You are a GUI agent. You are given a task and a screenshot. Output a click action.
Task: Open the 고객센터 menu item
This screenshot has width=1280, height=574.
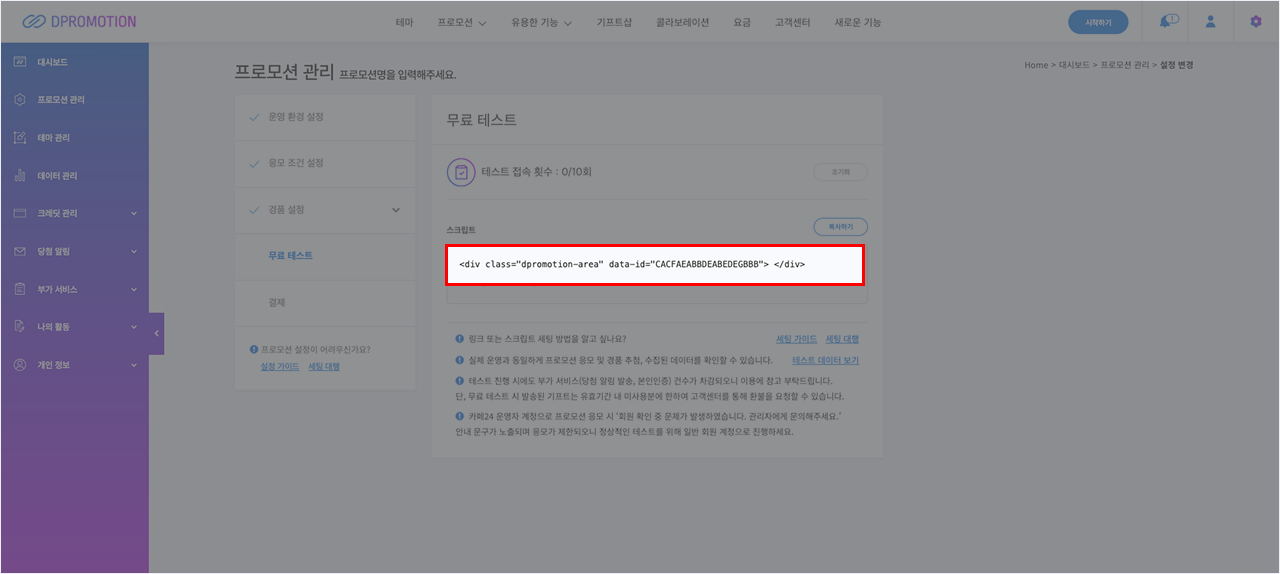pyautogui.click(x=793, y=22)
